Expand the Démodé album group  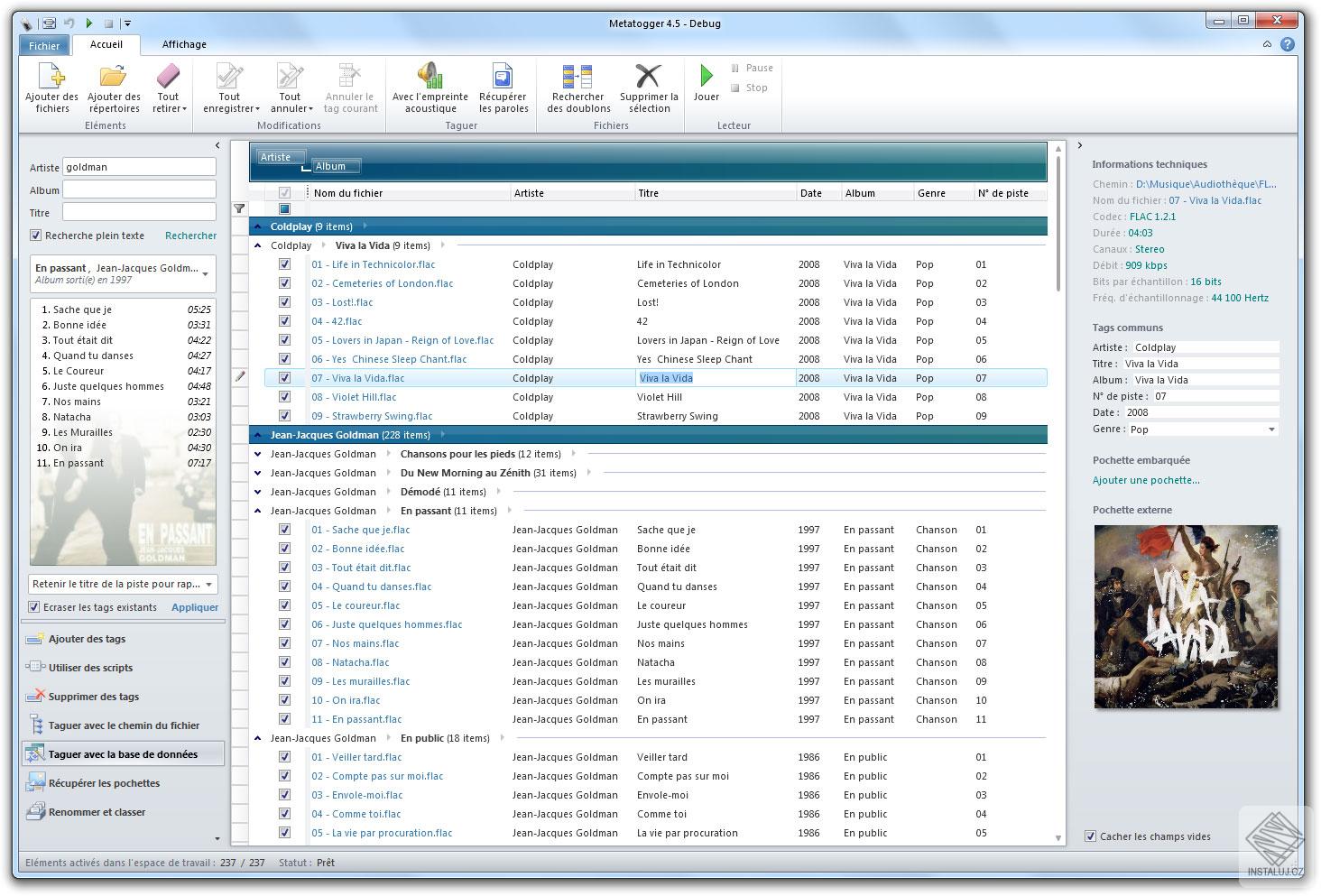258,492
